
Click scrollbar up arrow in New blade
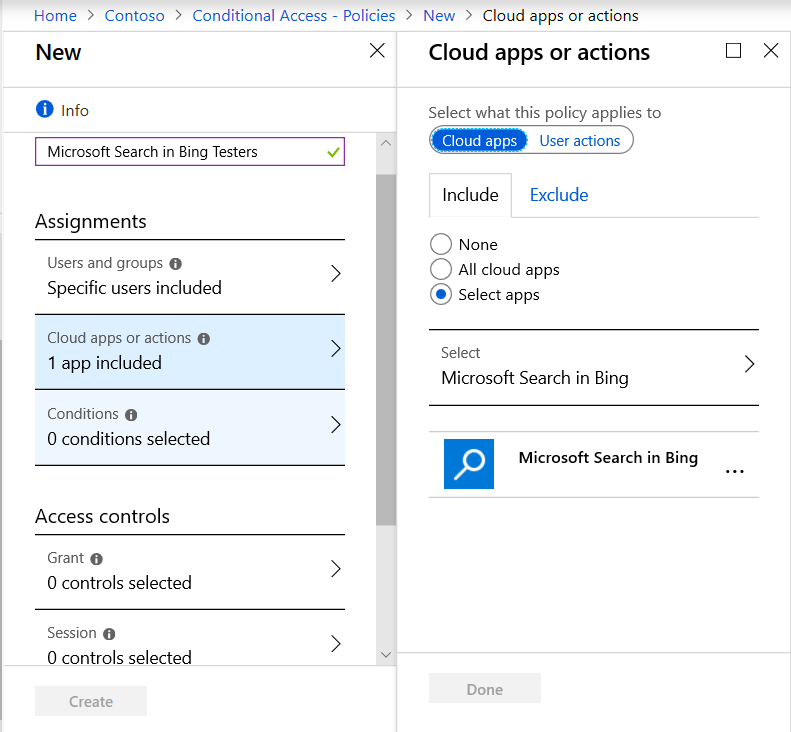click(x=386, y=143)
